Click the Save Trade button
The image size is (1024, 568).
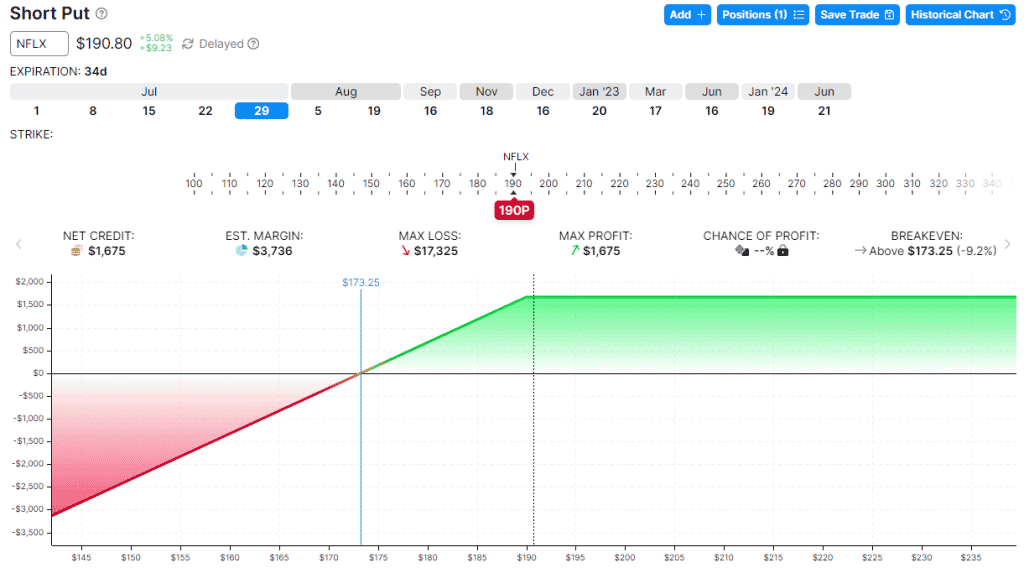tap(857, 15)
